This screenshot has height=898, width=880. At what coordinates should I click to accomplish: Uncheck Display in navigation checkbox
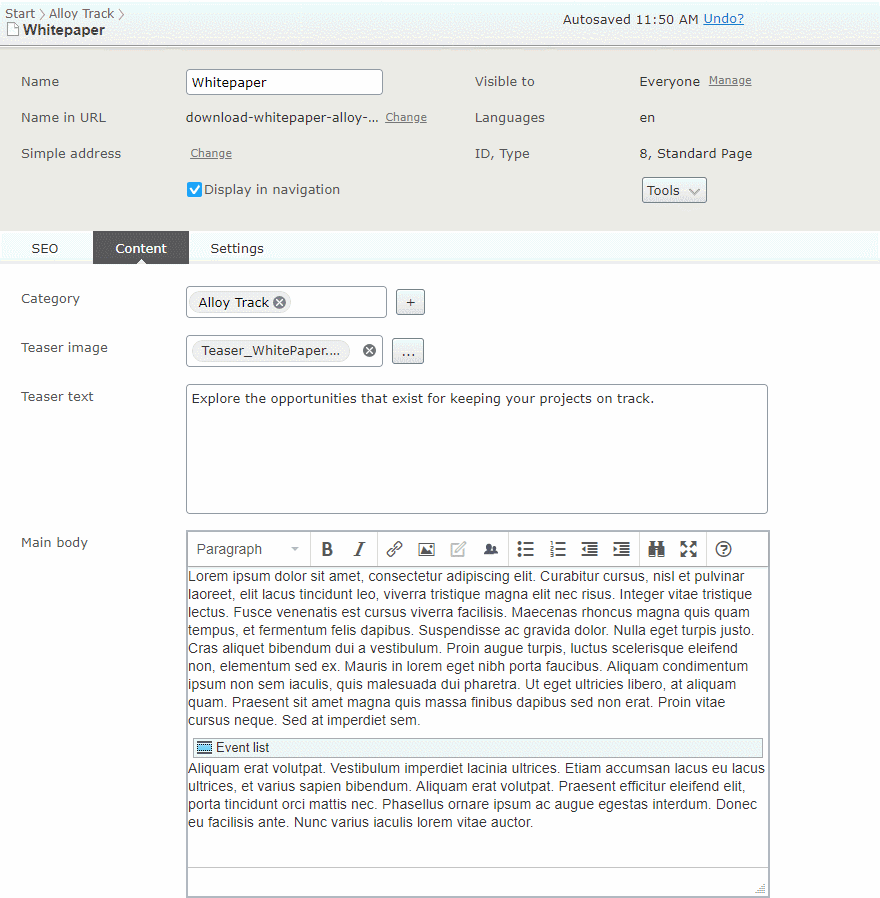(195, 190)
